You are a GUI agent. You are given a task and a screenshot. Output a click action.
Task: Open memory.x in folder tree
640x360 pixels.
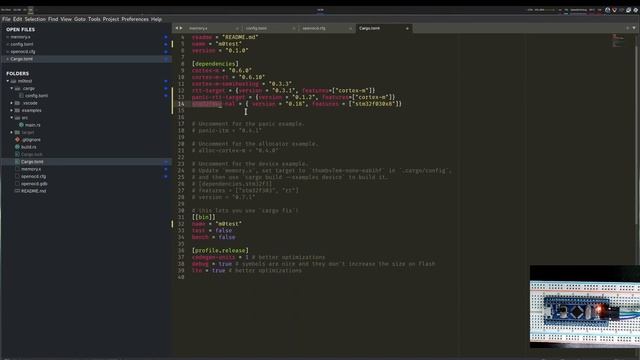click(31, 169)
